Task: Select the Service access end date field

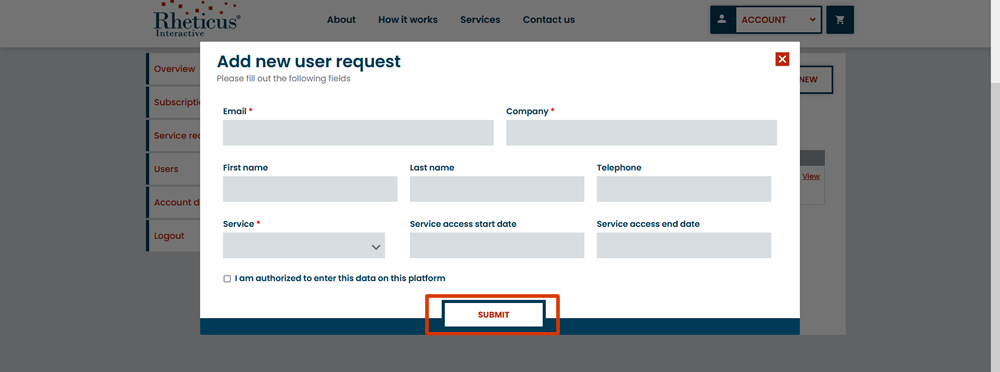Action: point(684,246)
